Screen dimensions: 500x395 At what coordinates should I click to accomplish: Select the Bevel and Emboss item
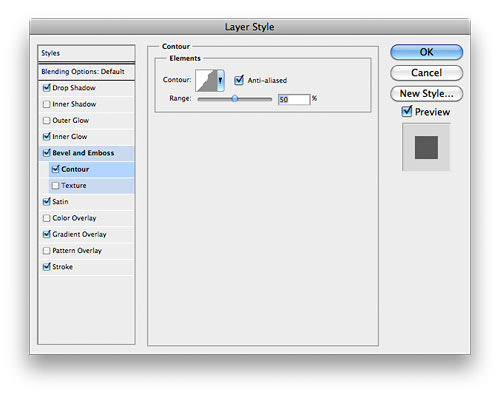coord(87,153)
